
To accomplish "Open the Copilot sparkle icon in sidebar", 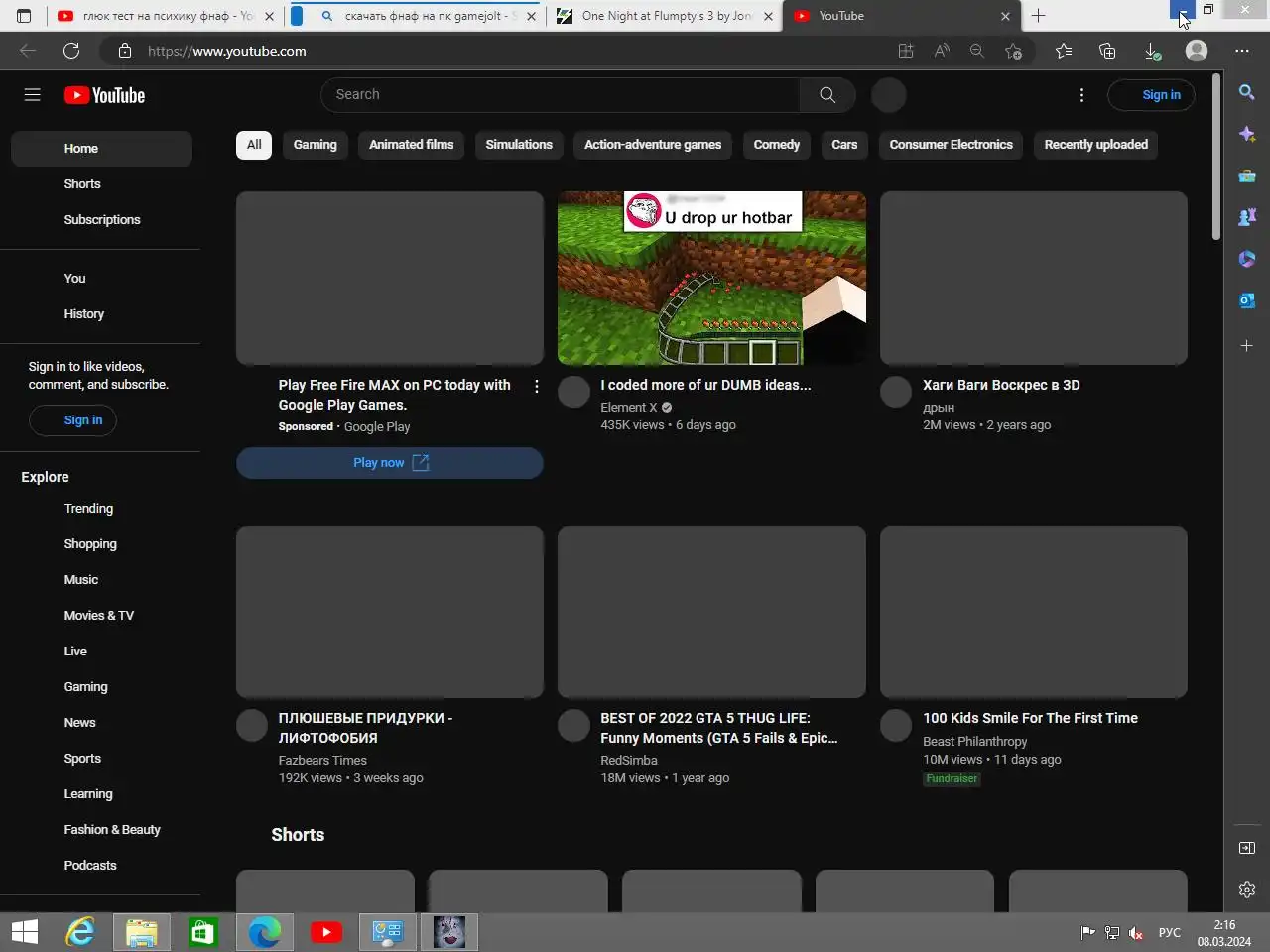I will tap(1247, 134).
